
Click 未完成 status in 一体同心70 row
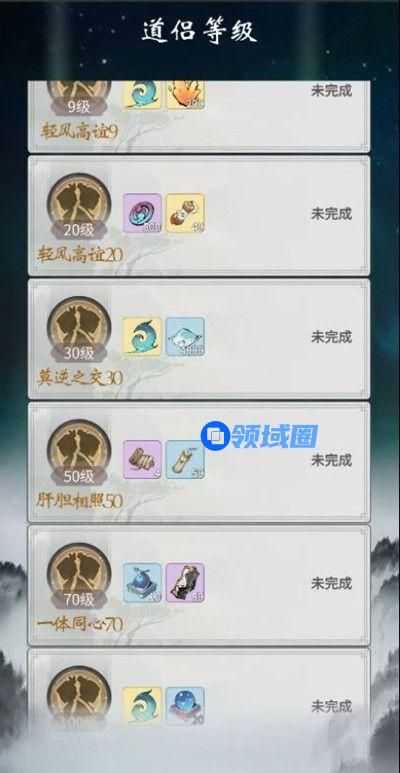pos(331,584)
